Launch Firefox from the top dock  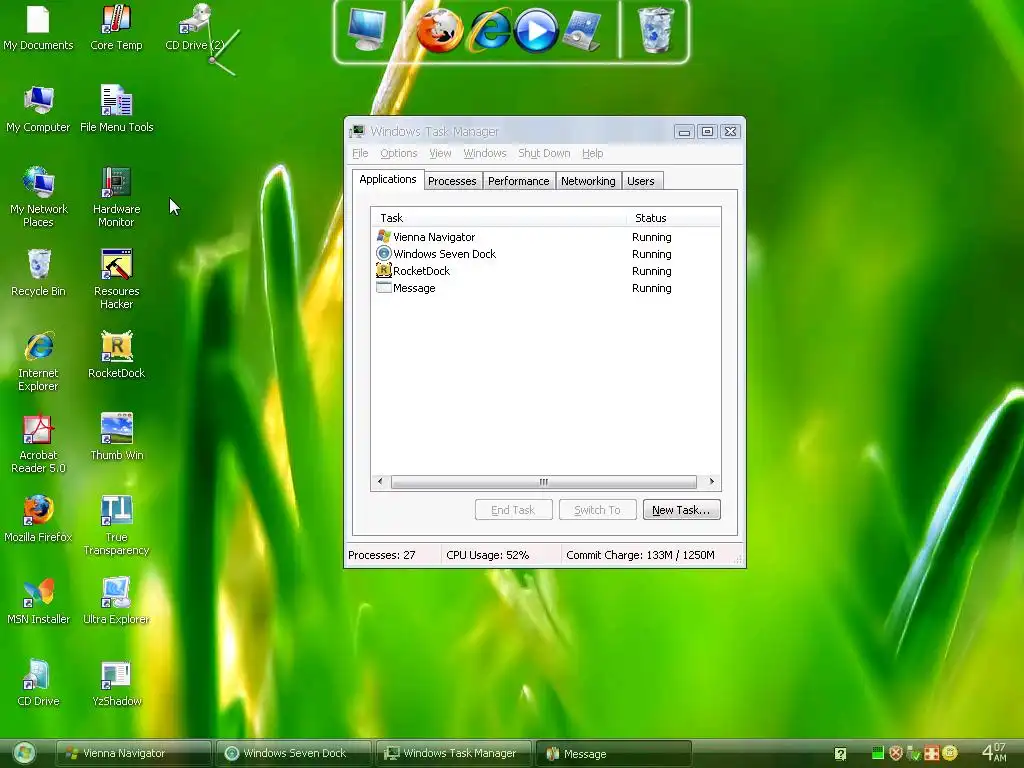[x=440, y=31]
